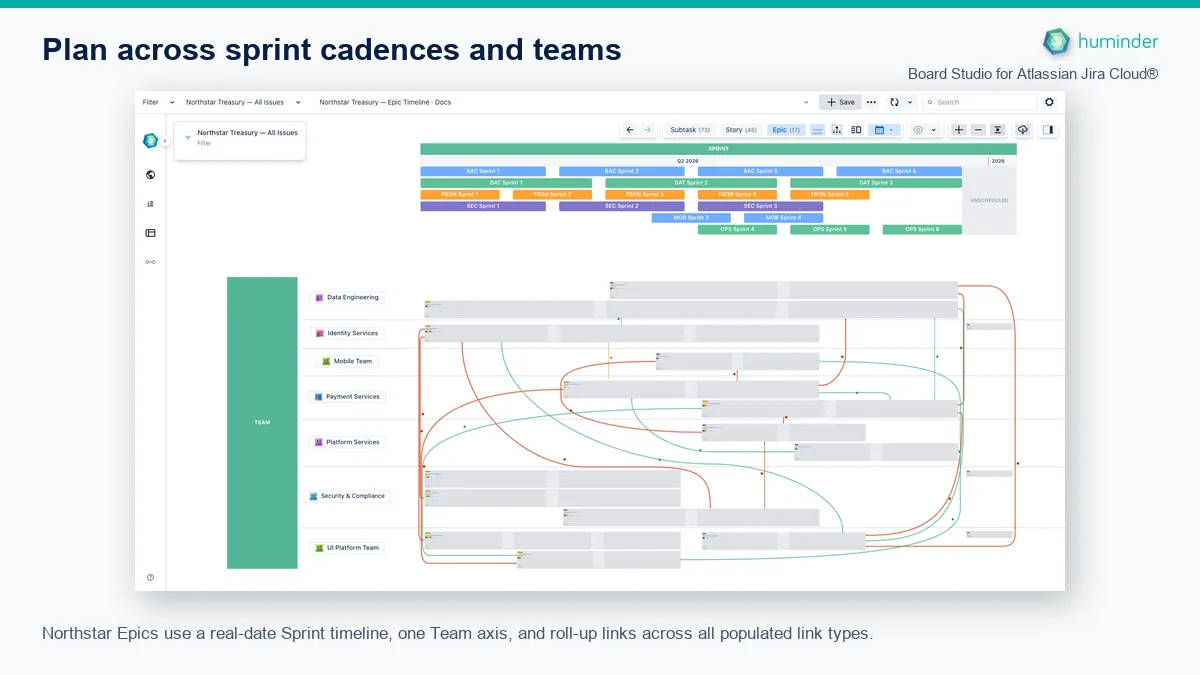Viewport: 1200px width, 675px height.
Task: Select the Mobile Team row label
Action: coord(347,361)
